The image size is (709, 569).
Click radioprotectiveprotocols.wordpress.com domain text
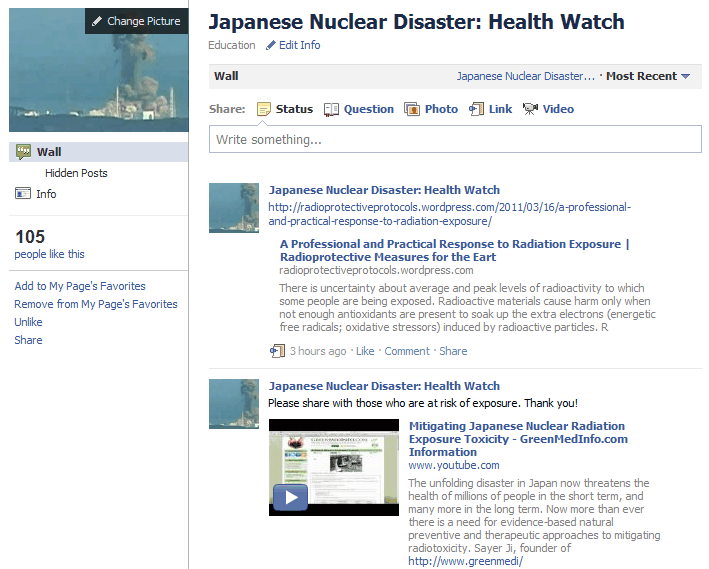click(x=376, y=270)
